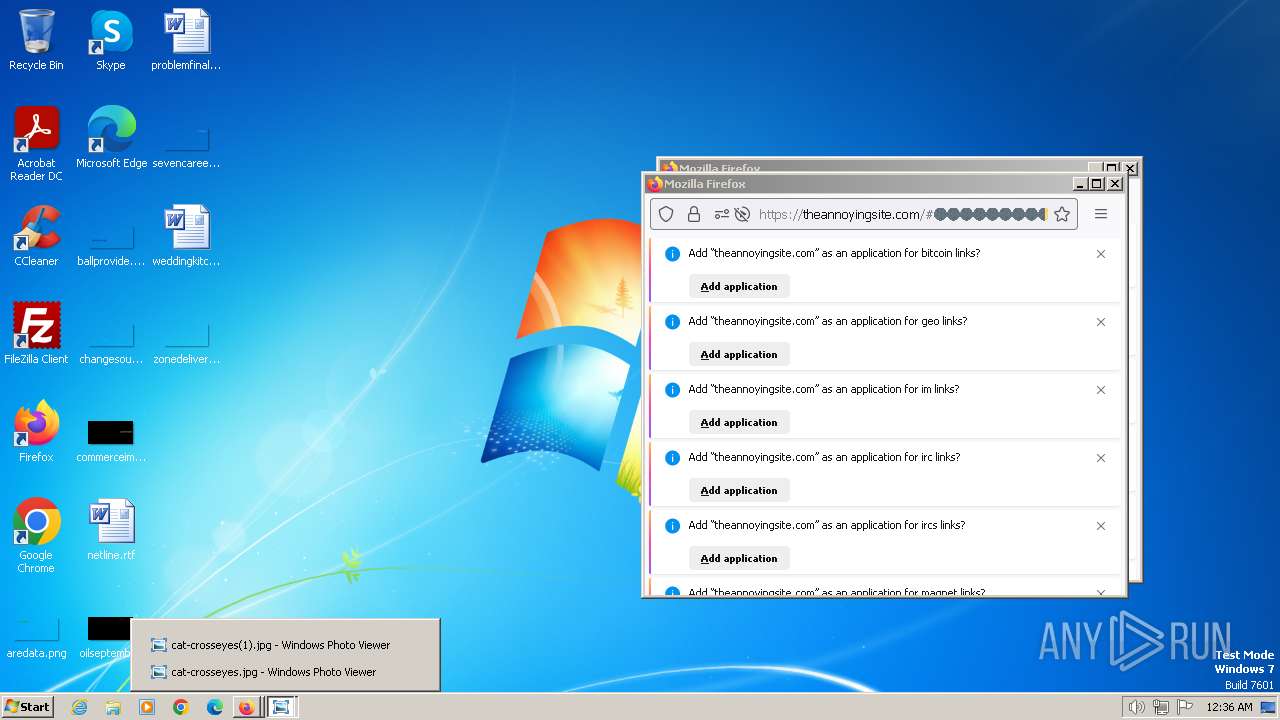Viewport: 1280px width, 720px height.
Task: Open the Windows Start menu
Action: (x=28, y=706)
